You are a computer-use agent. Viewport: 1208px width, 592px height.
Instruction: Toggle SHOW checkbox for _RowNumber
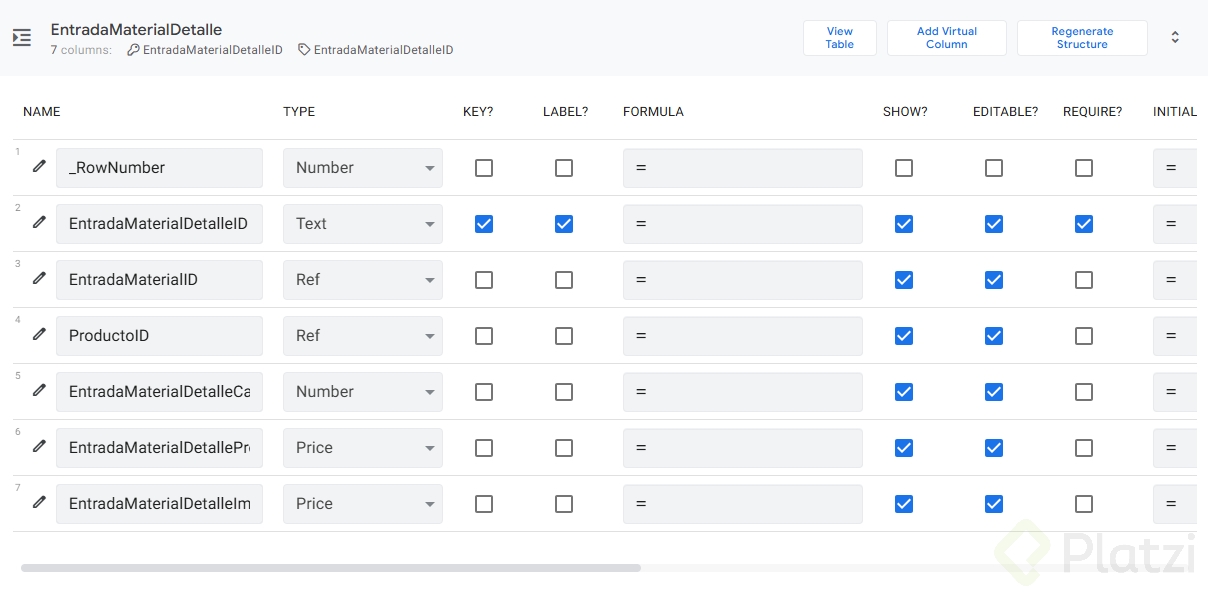point(904,168)
